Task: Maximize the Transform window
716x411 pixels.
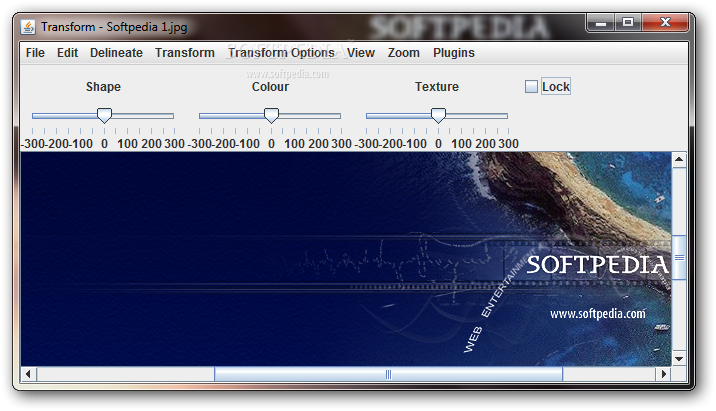Action: pyautogui.click(x=628, y=22)
